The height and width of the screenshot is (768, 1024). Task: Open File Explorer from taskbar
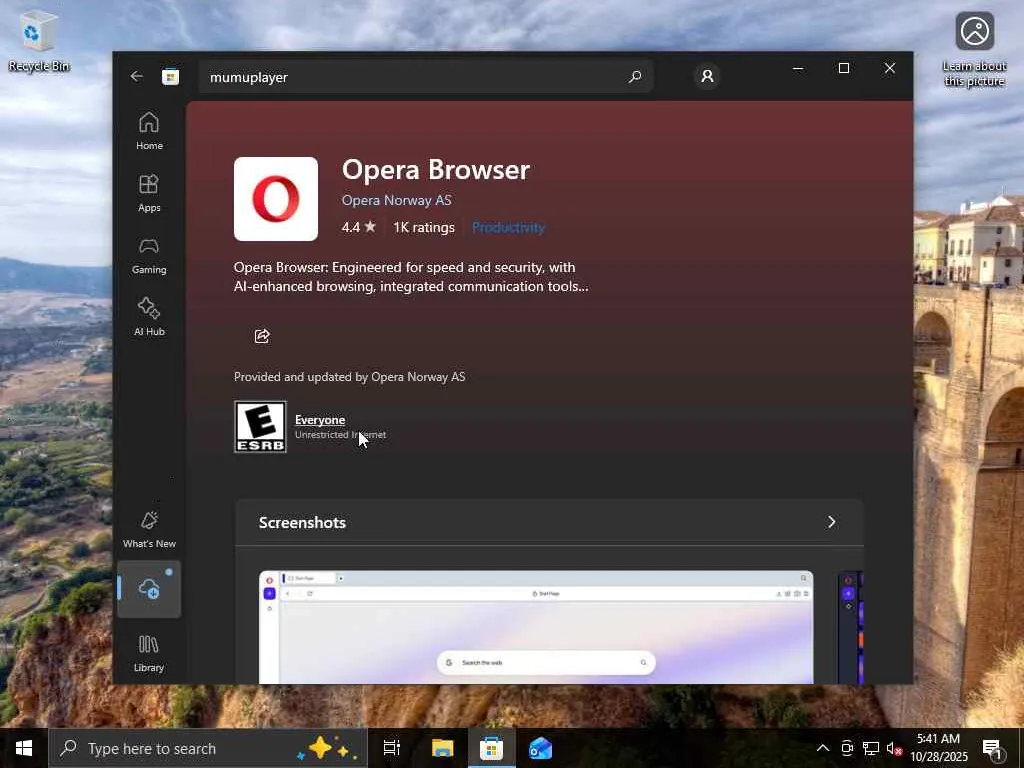click(x=442, y=748)
